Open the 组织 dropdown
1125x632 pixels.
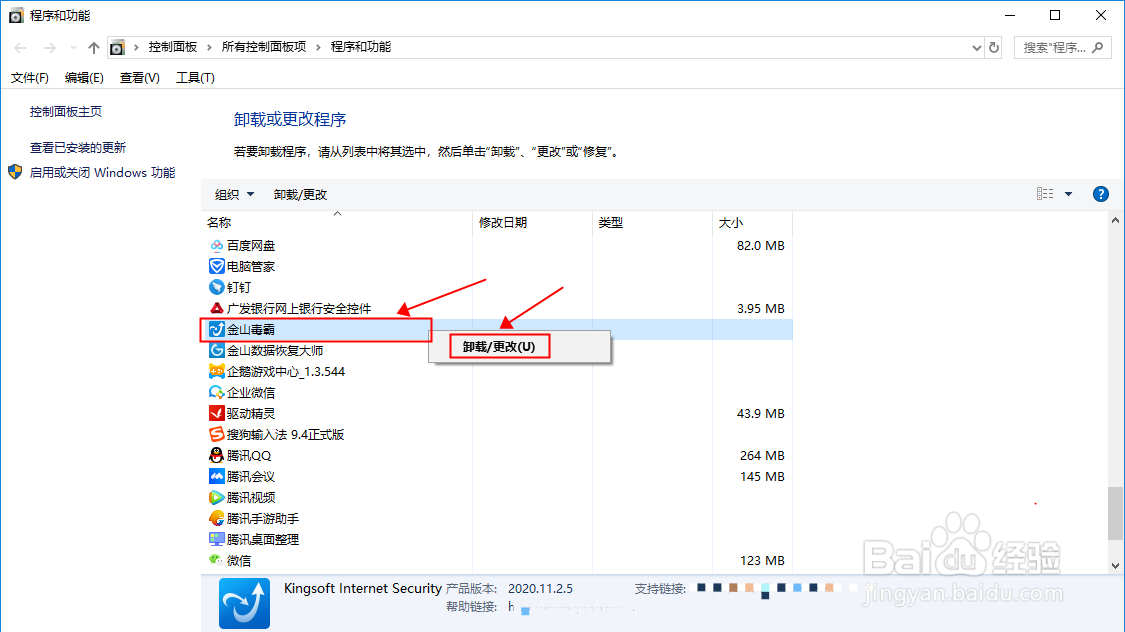point(234,194)
